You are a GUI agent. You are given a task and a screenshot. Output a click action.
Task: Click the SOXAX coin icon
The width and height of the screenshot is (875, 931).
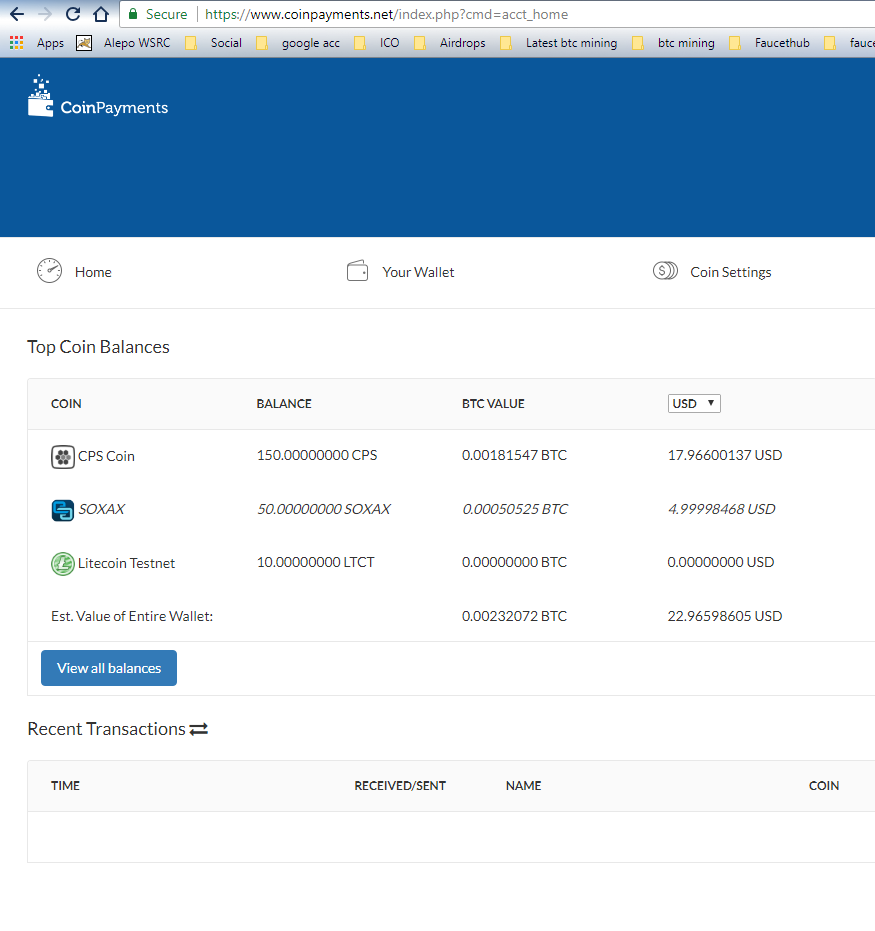click(62, 510)
